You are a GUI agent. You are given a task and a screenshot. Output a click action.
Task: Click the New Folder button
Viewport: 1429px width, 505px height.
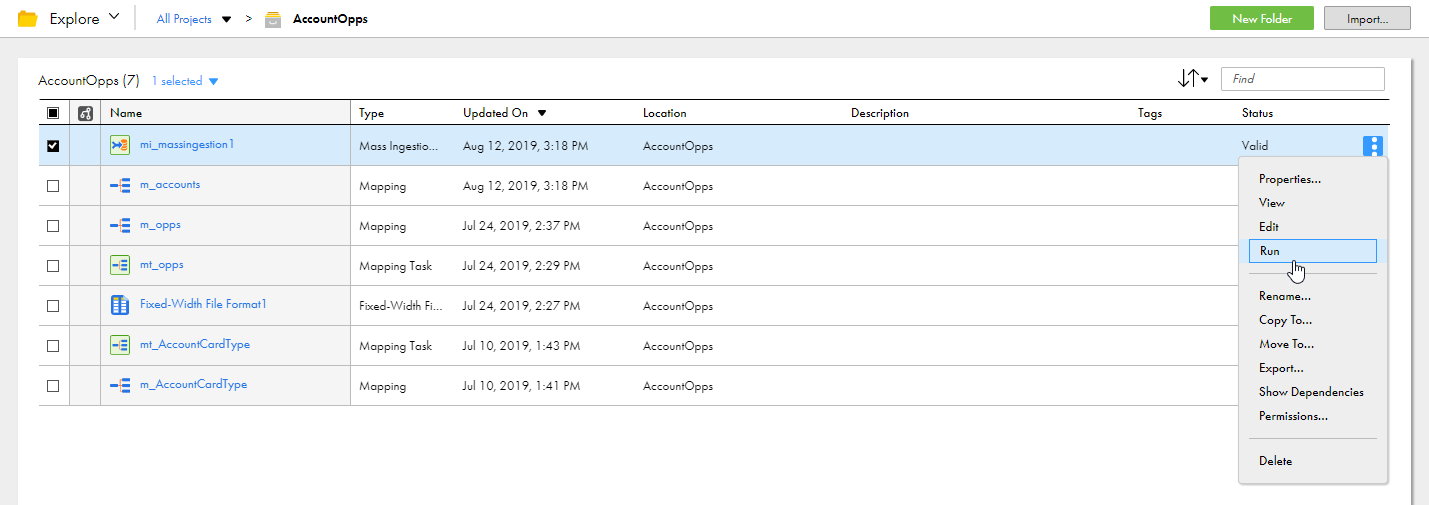point(1262,18)
